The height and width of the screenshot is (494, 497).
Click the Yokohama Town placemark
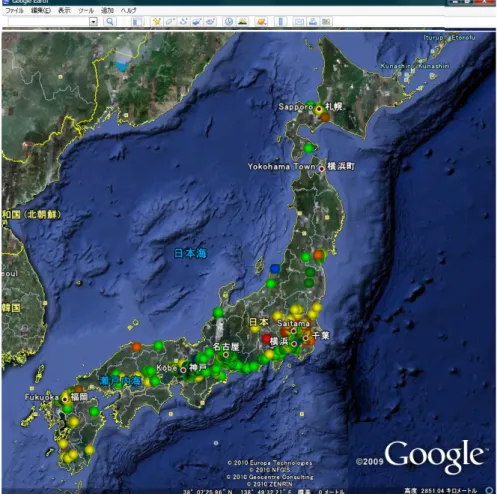tap(322, 169)
